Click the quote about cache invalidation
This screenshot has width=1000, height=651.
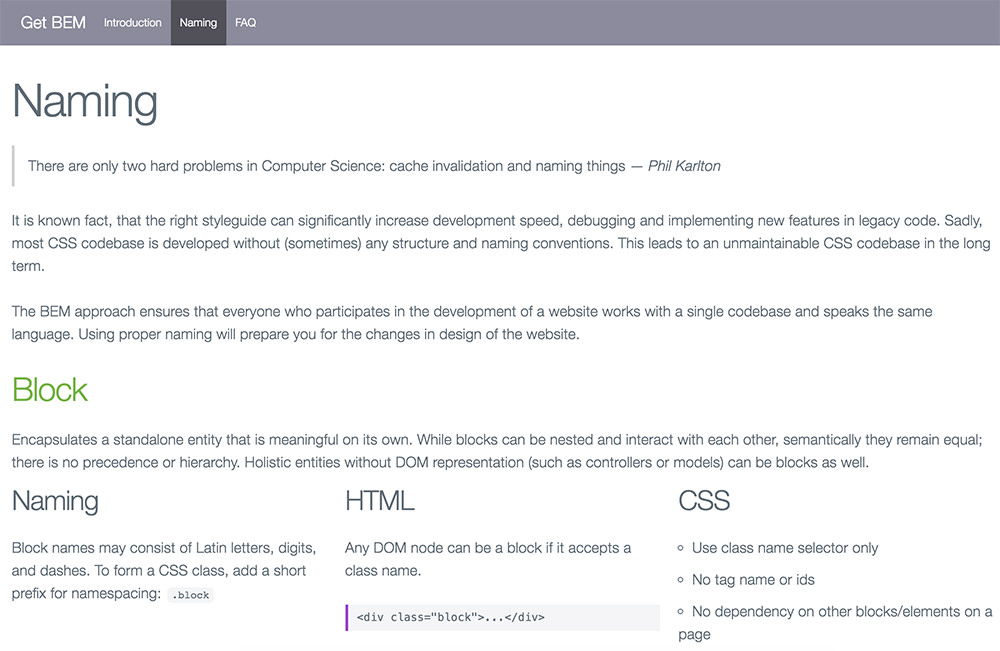326,166
